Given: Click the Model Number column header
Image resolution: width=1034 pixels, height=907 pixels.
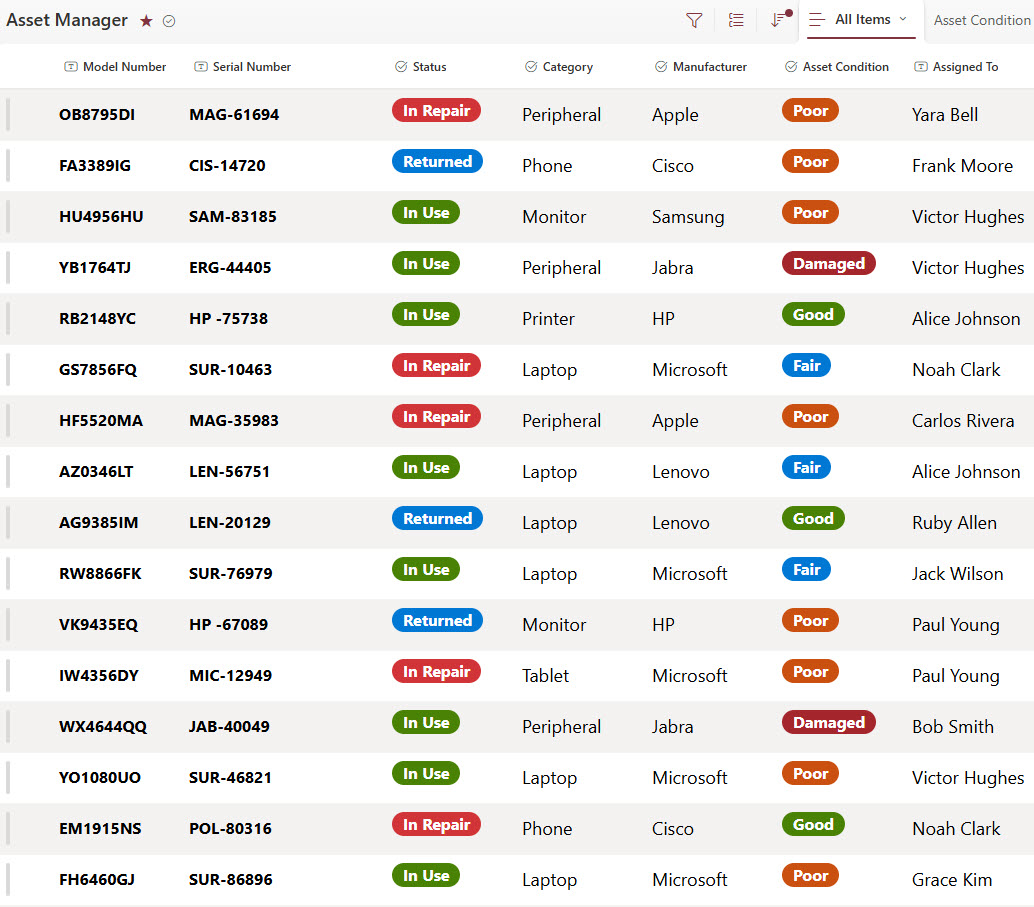Looking at the screenshot, I should (115, 67).
